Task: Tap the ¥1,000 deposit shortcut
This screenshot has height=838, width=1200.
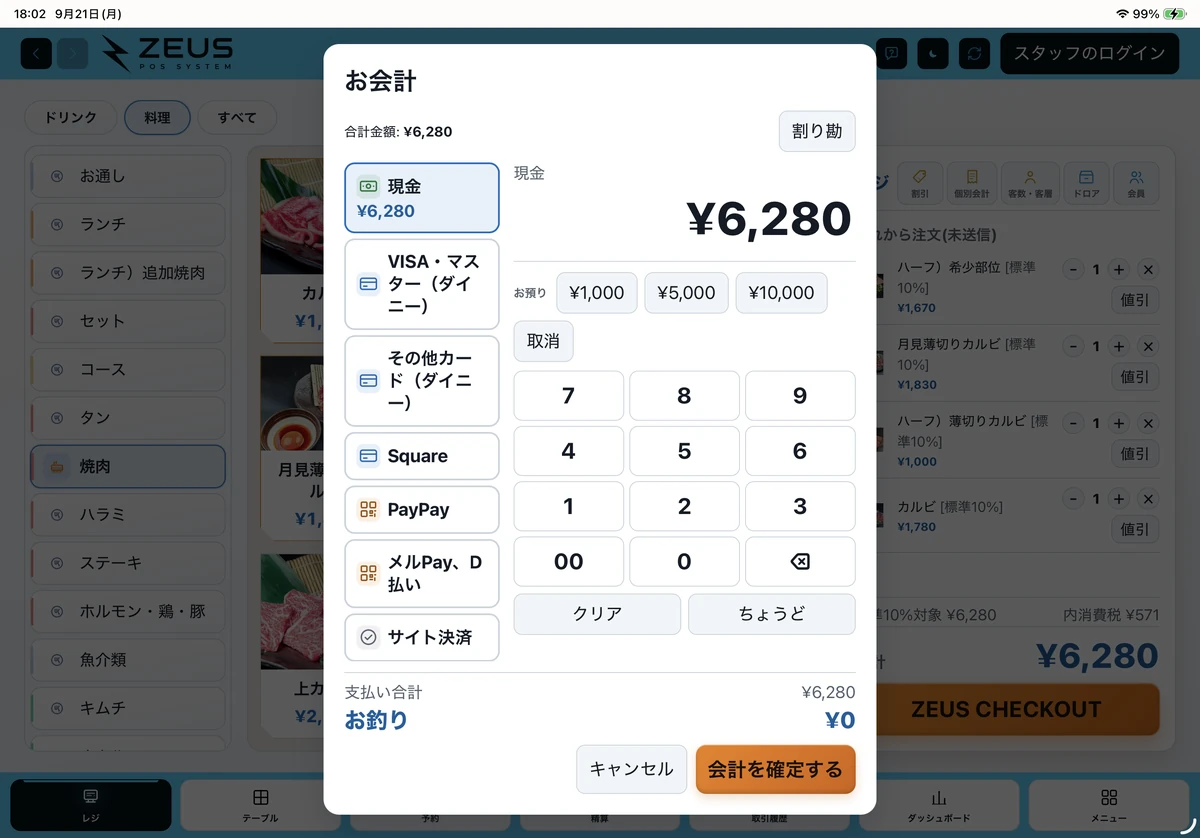Action: [596, 293]
